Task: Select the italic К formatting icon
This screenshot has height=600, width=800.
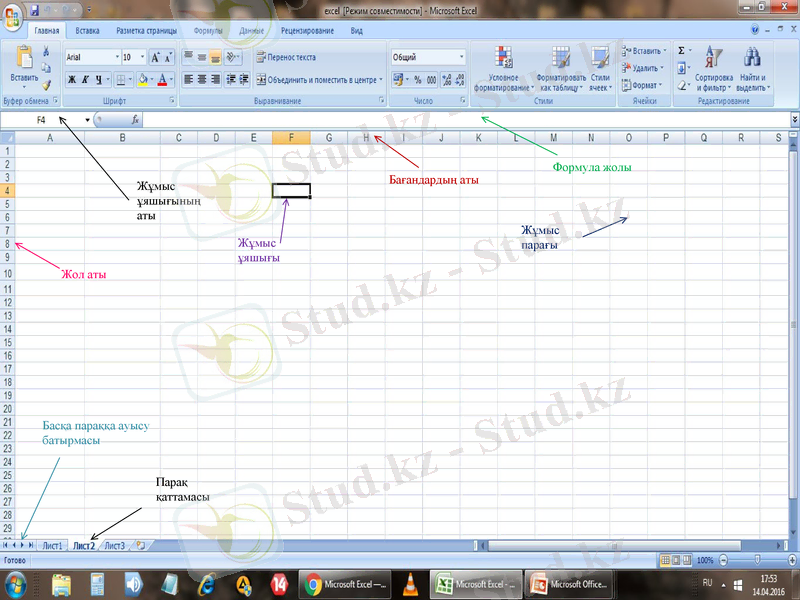Action: [87, 78]
